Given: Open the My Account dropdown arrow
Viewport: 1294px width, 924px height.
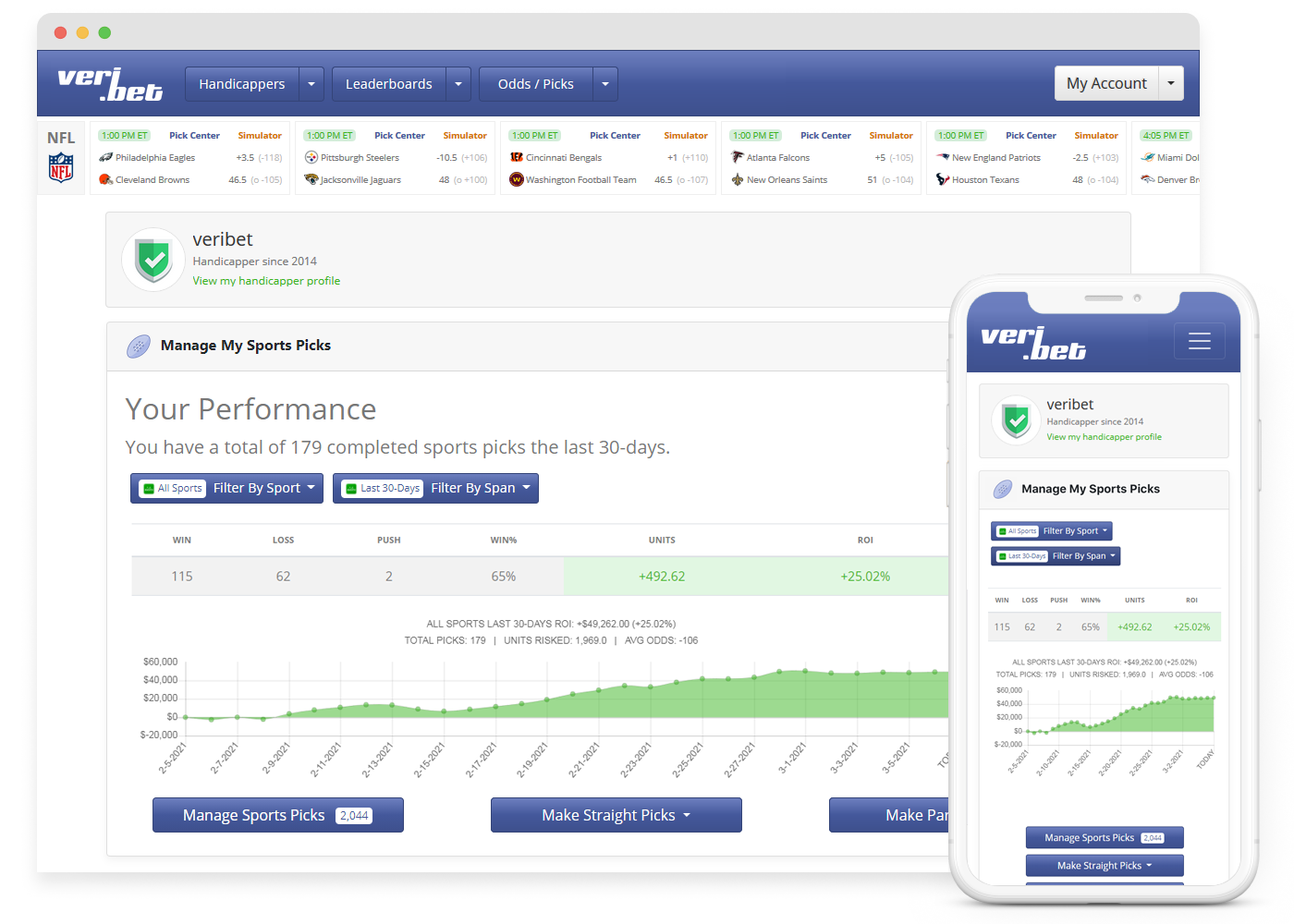Looking at the screenshot, I should pyautogui.click(x=1171, y=83).
